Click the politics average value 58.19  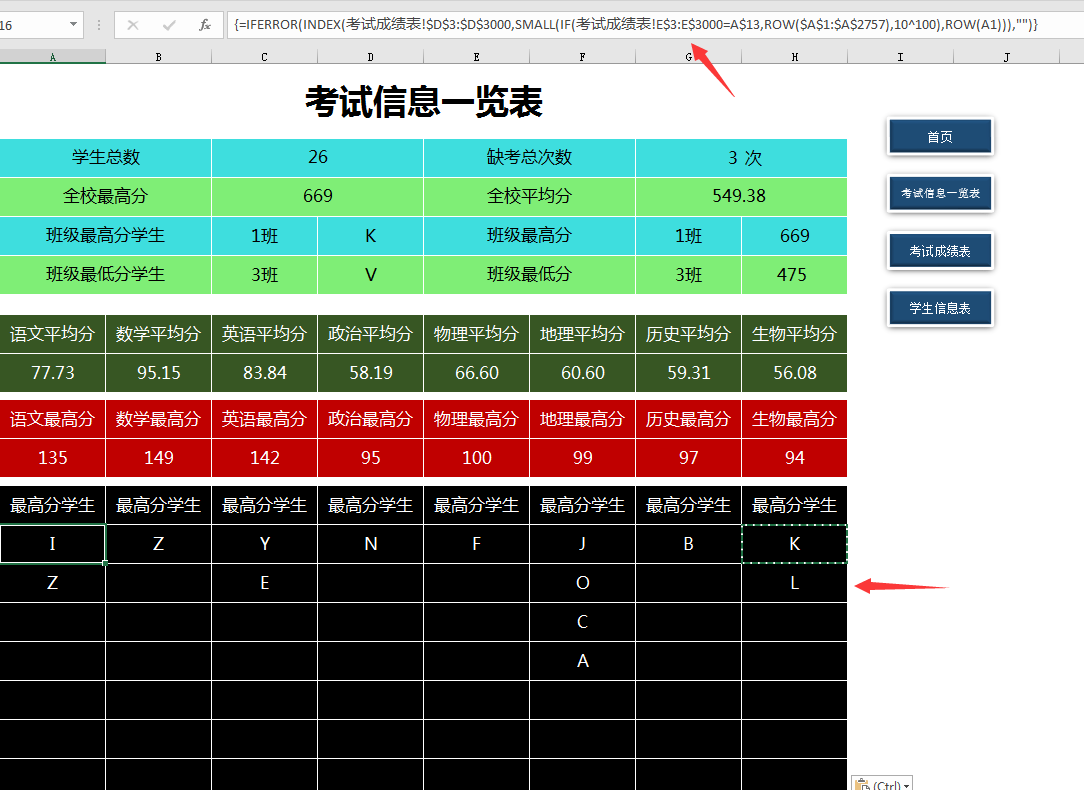click(x=371, y=373)
